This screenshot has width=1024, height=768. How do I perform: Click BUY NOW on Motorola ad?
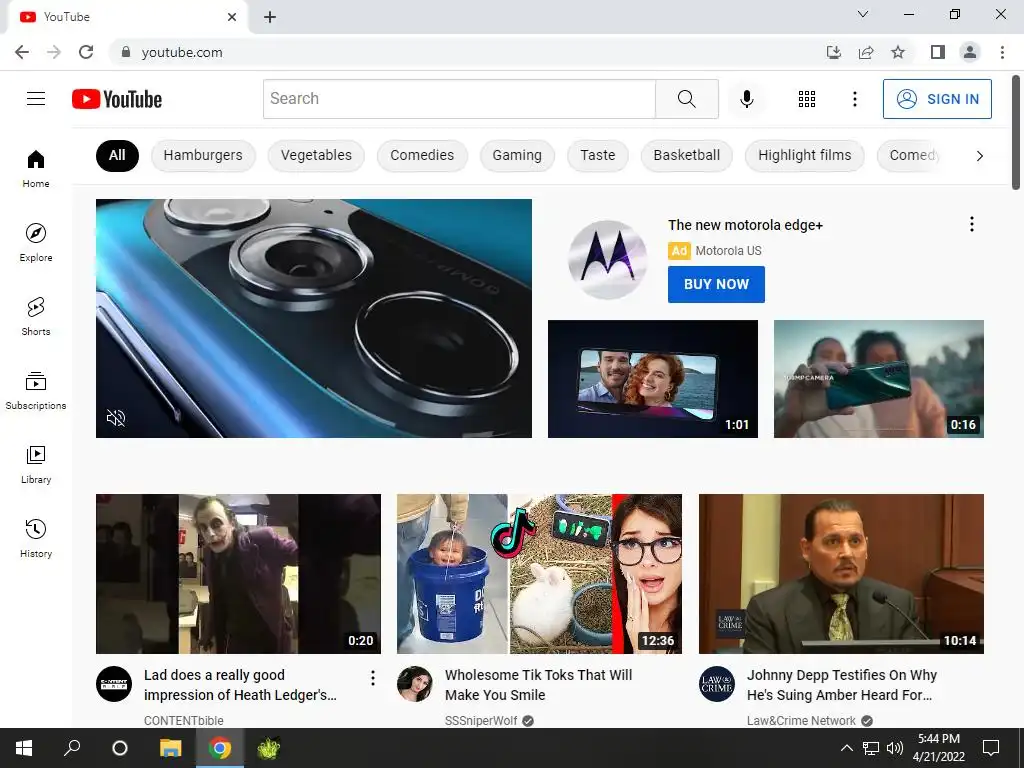tap(716, 284)
